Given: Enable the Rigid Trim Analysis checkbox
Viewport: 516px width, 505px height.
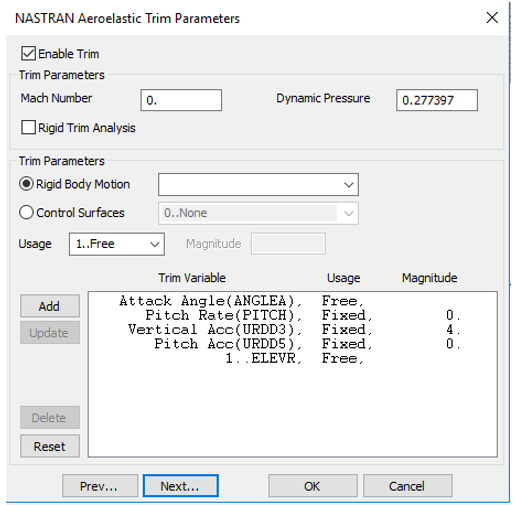Looking at the screenshot, I should pos(28,127).
